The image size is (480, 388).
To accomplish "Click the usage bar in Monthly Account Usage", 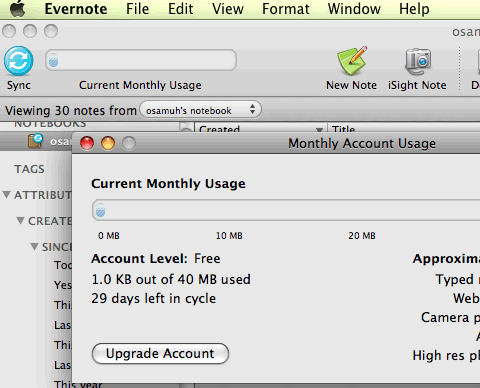I will click(286, 210).
